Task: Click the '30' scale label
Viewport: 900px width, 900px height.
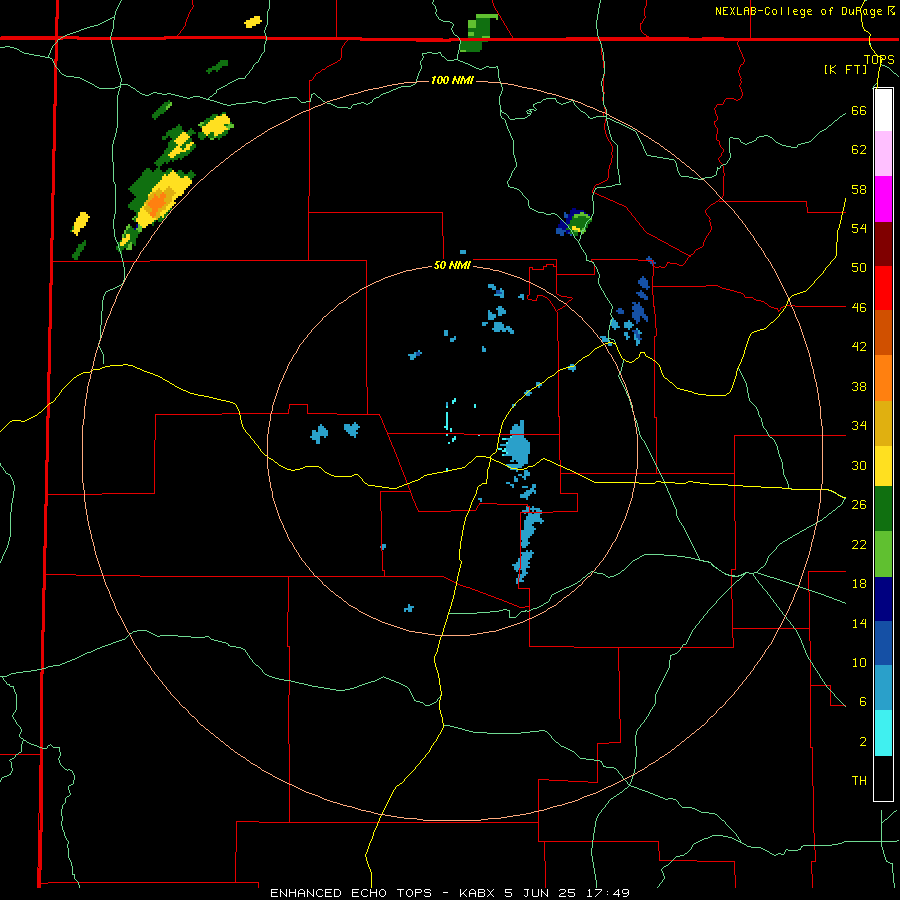Action: point(859,465)
